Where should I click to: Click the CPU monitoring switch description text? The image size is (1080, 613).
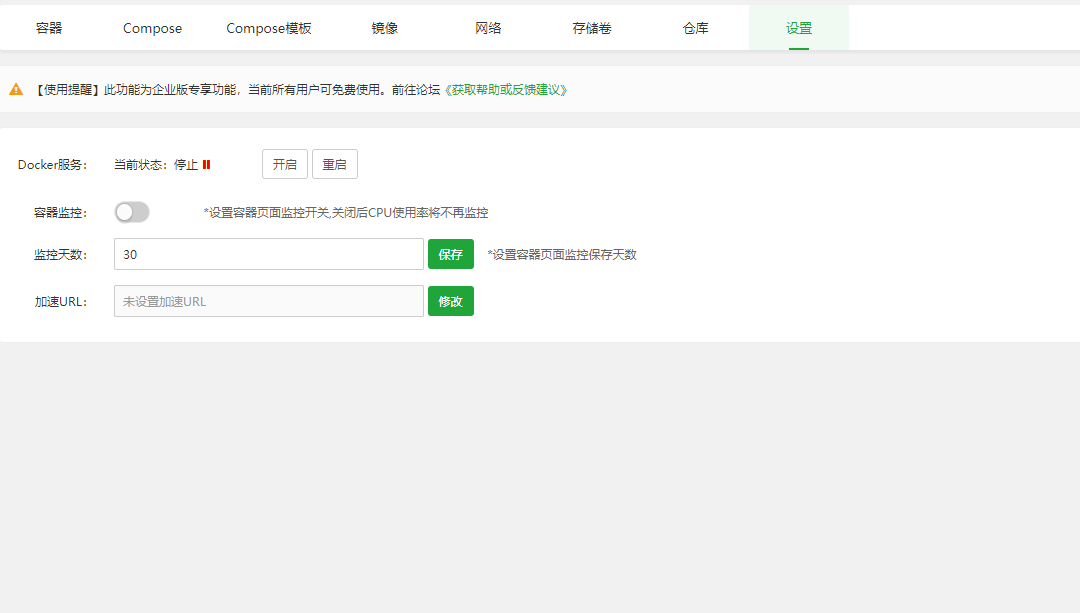click(346, 213)
